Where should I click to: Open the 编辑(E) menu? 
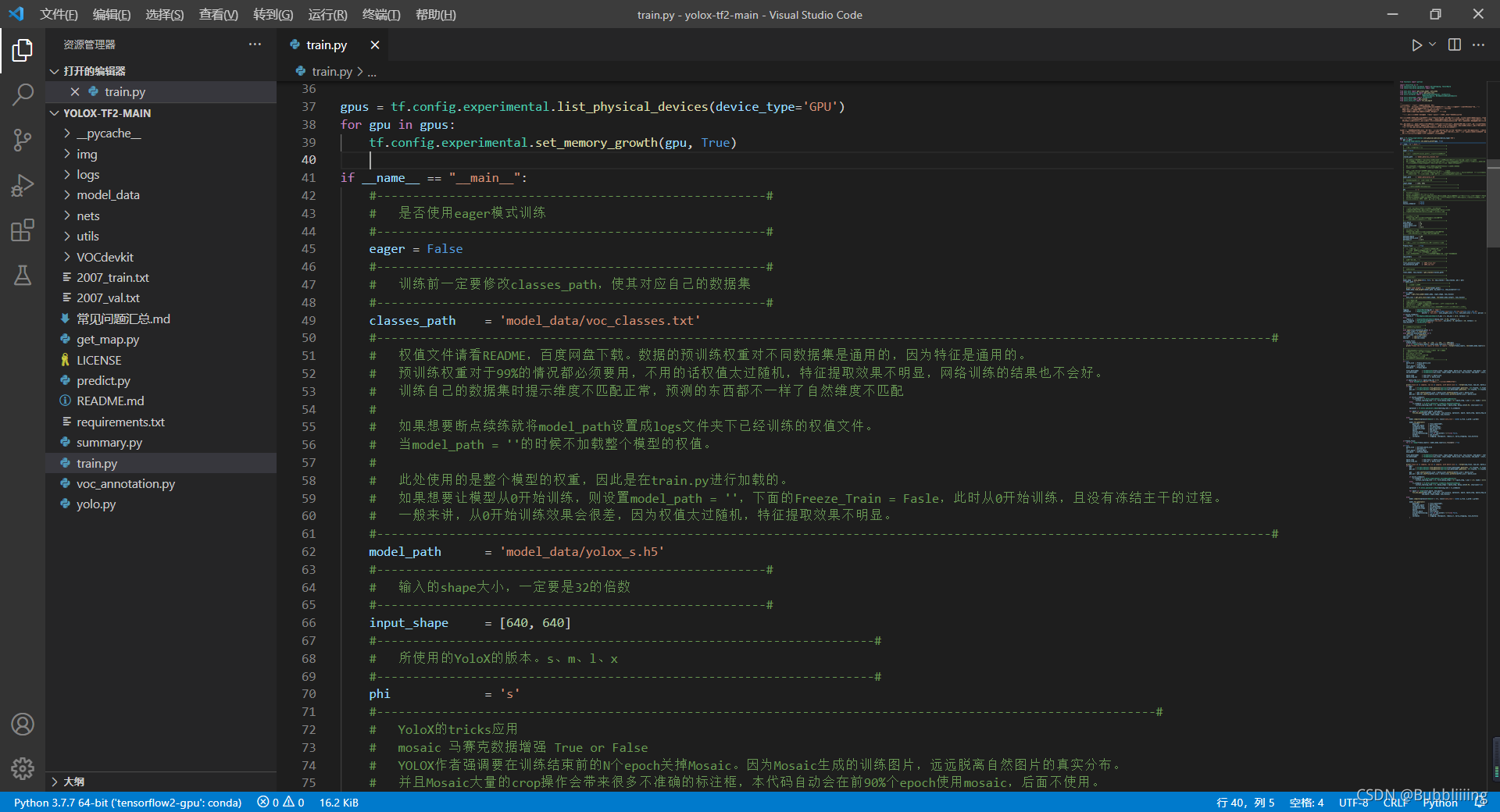(x=112, y=15)
